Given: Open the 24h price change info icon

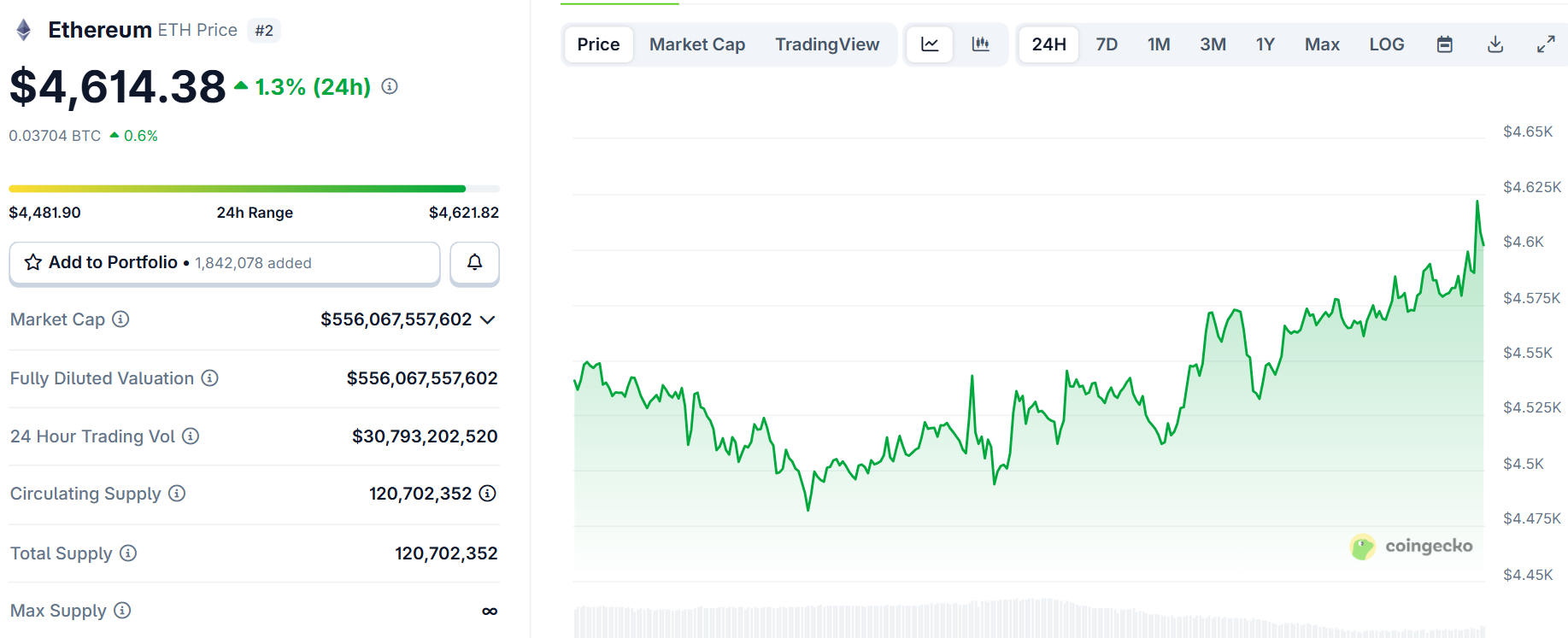Looking at the screenshot, I should click(390, 86).
